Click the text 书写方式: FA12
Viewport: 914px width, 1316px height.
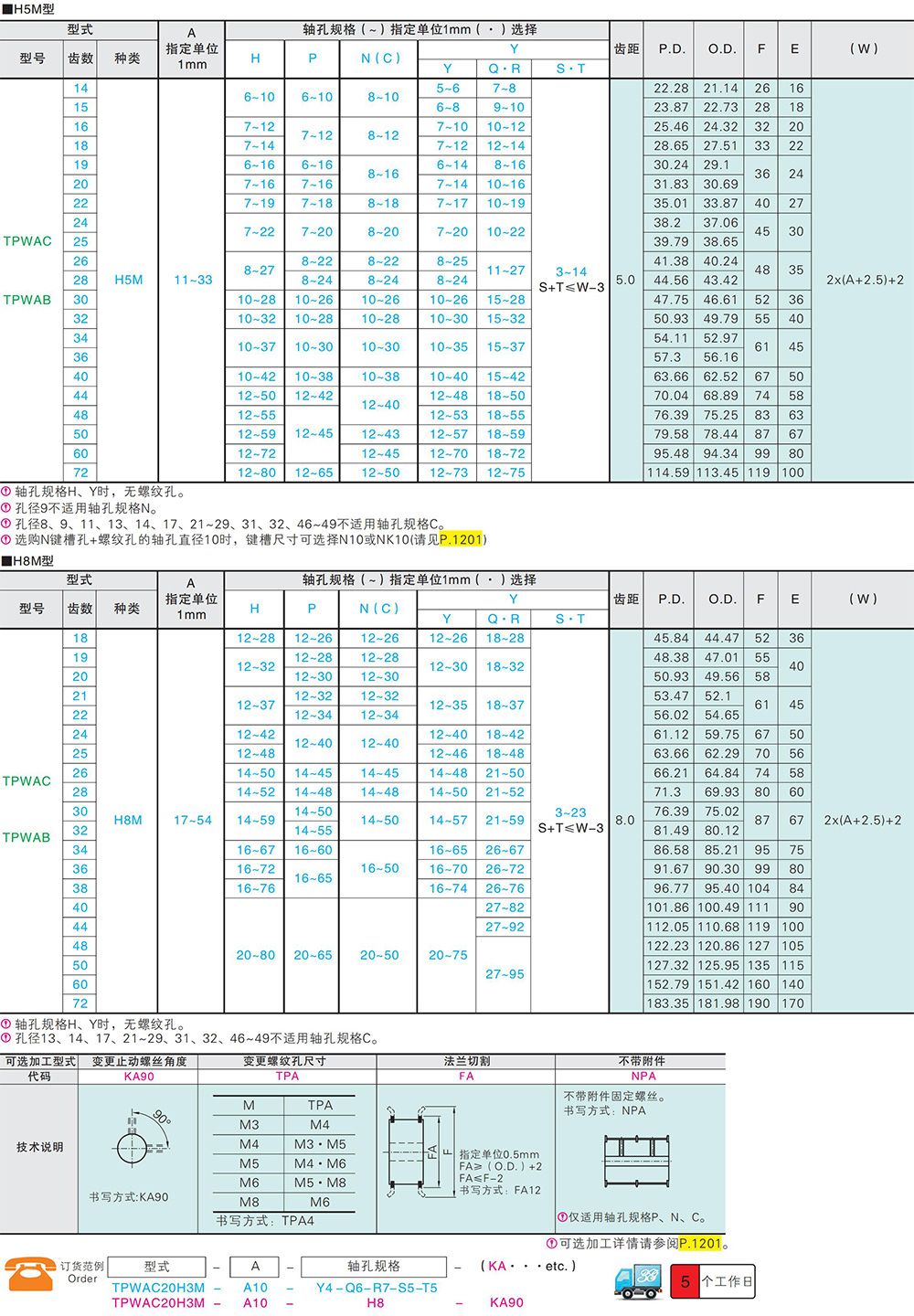[500, 1191]
